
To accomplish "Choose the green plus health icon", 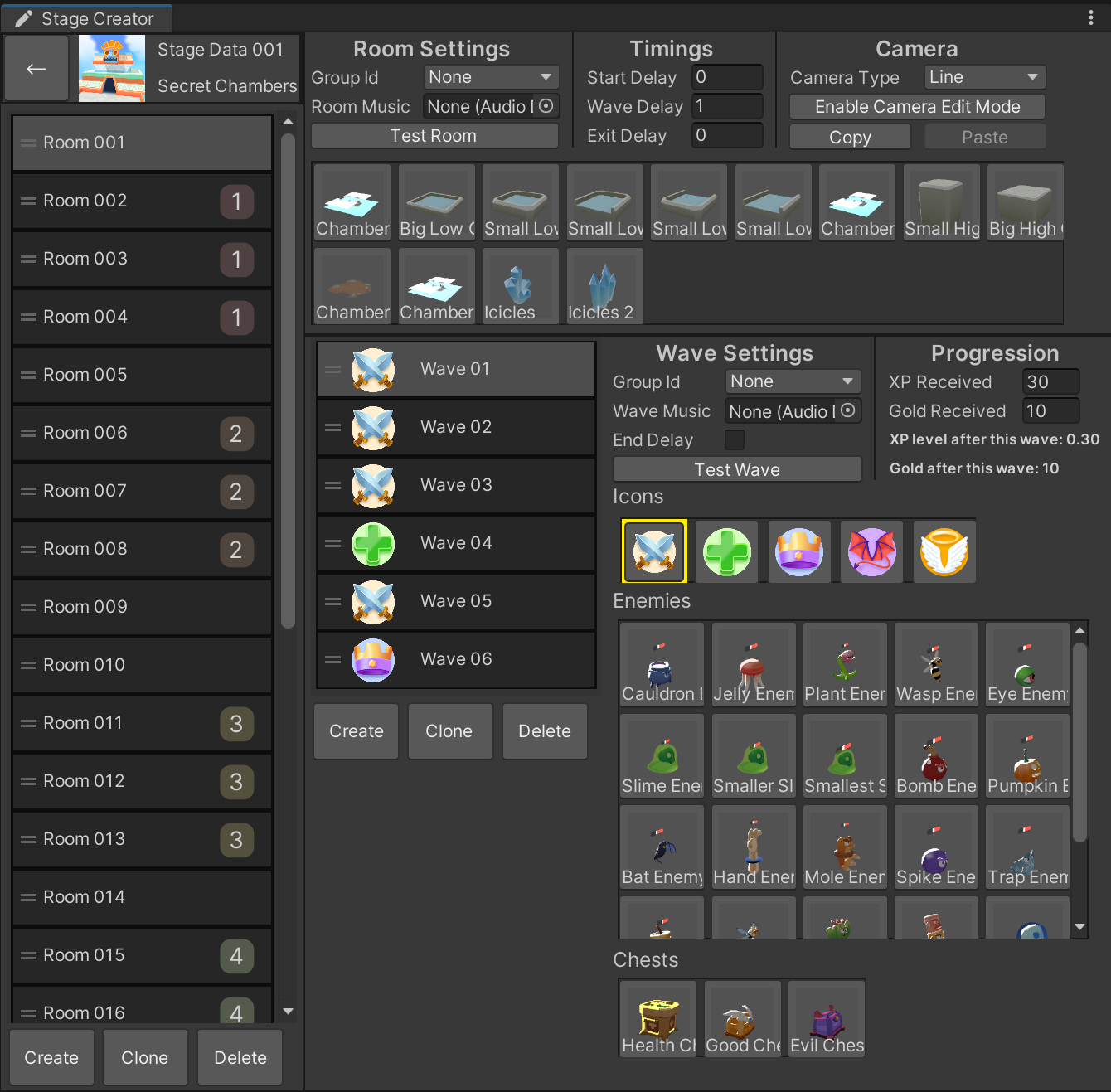I will (726, 551).
